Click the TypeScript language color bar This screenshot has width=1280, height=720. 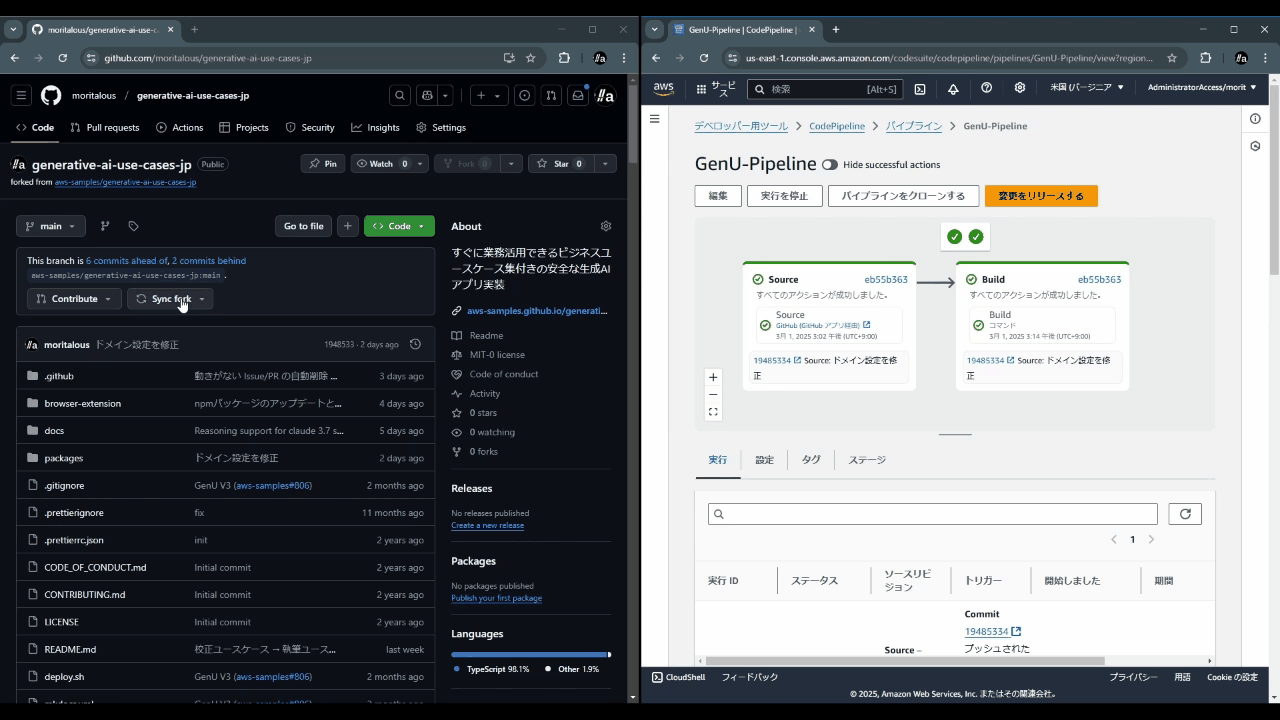pyautogui.click(x=530, y=653)
